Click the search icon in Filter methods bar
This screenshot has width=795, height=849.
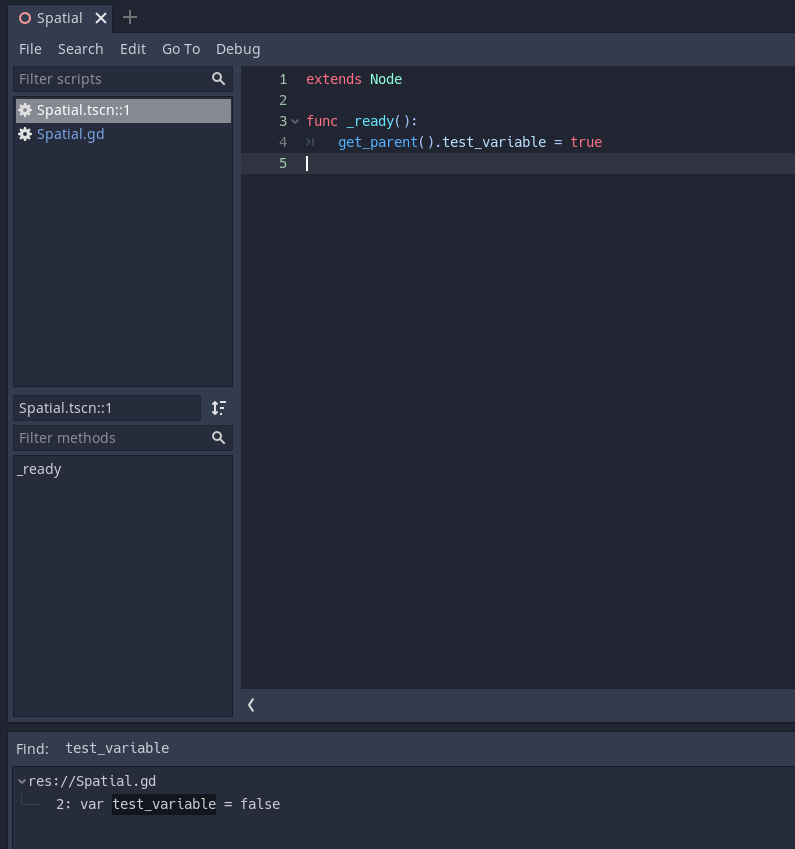(219, 438)
